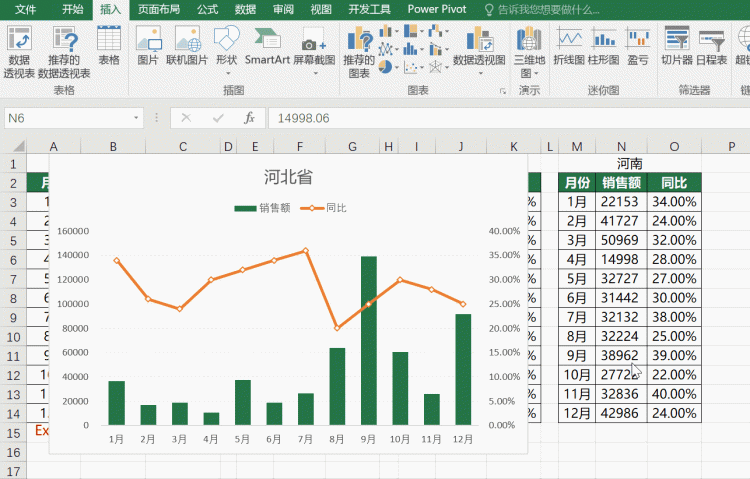Click the formula bar showing 14998.06
The height and width of the screenshot is (479, 750).
507,118
